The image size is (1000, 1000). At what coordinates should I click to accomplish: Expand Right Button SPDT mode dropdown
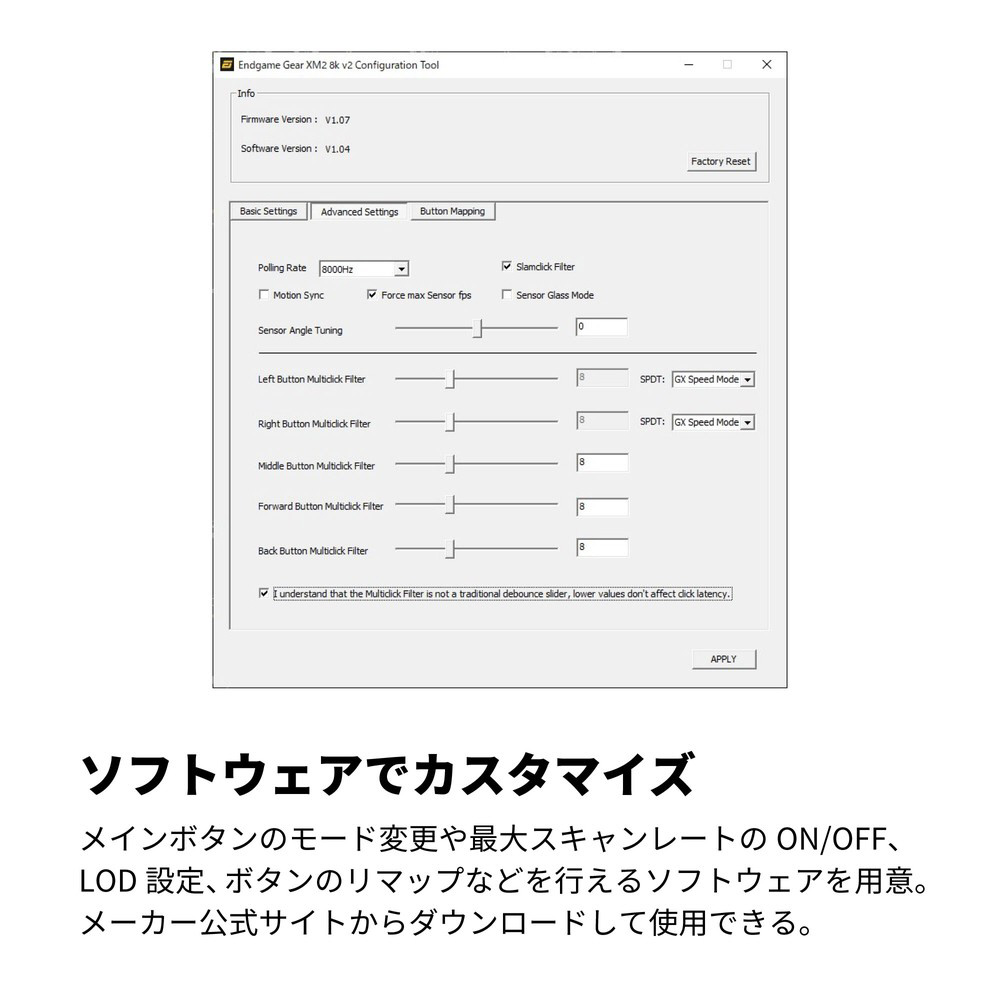tap(747, 423)
